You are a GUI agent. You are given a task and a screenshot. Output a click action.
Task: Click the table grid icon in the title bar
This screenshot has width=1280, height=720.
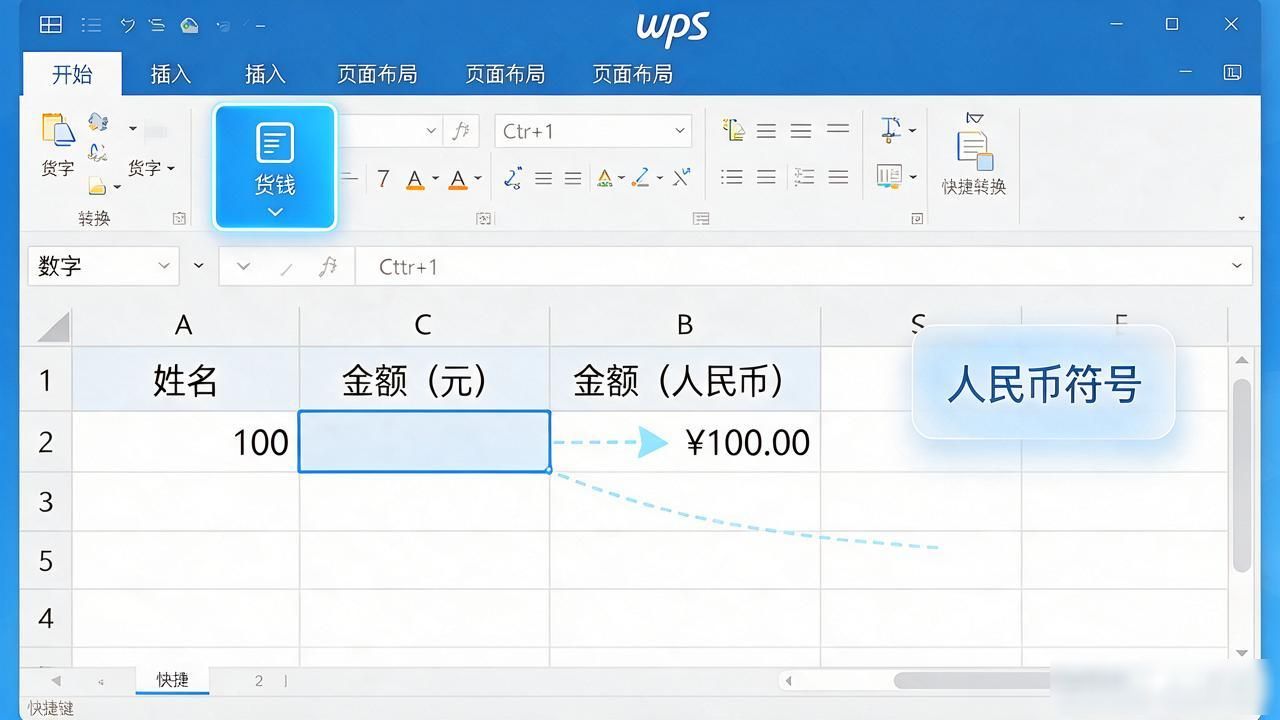coord(50,25)
